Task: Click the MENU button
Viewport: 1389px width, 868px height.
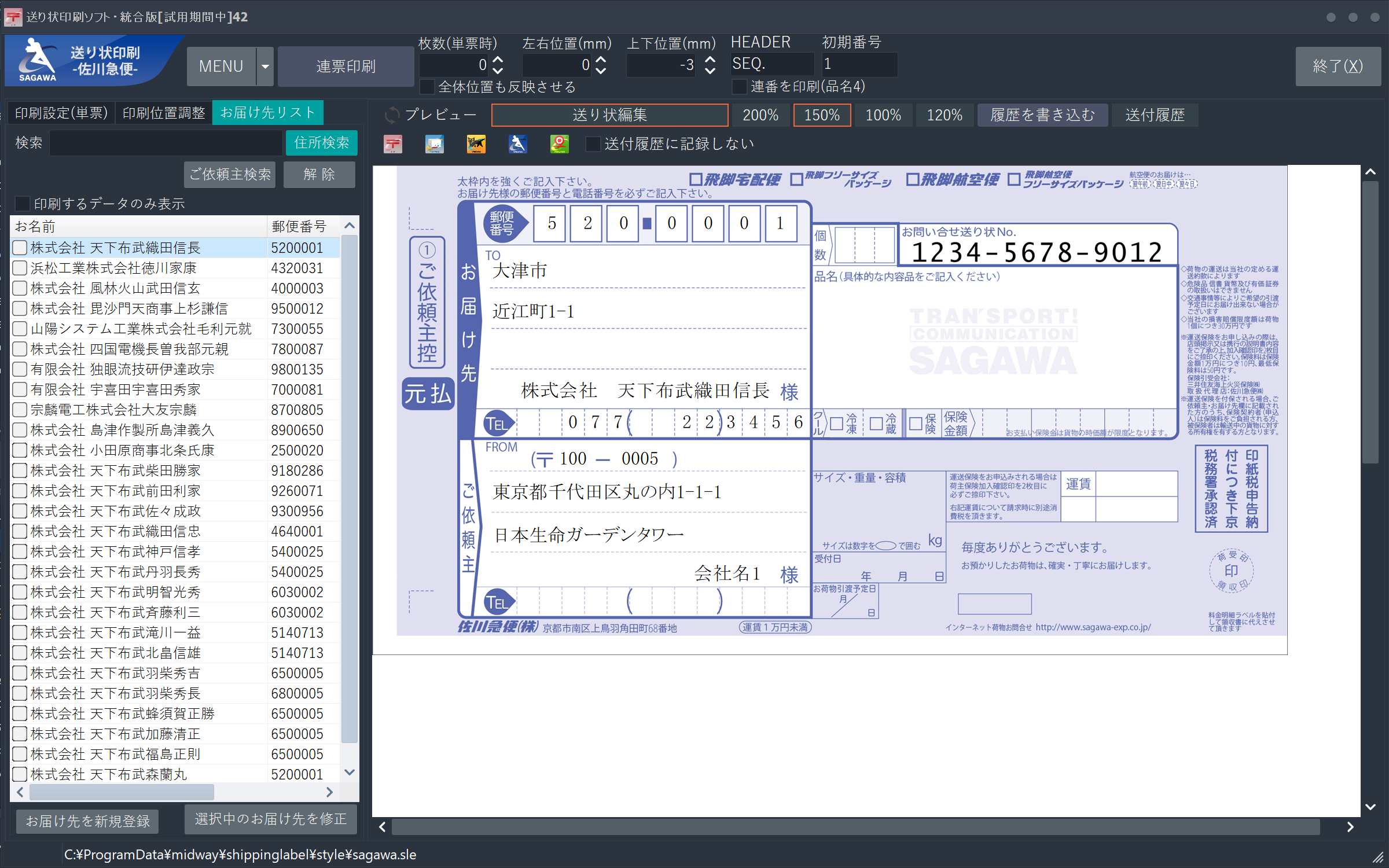Action: pos(221,67)
